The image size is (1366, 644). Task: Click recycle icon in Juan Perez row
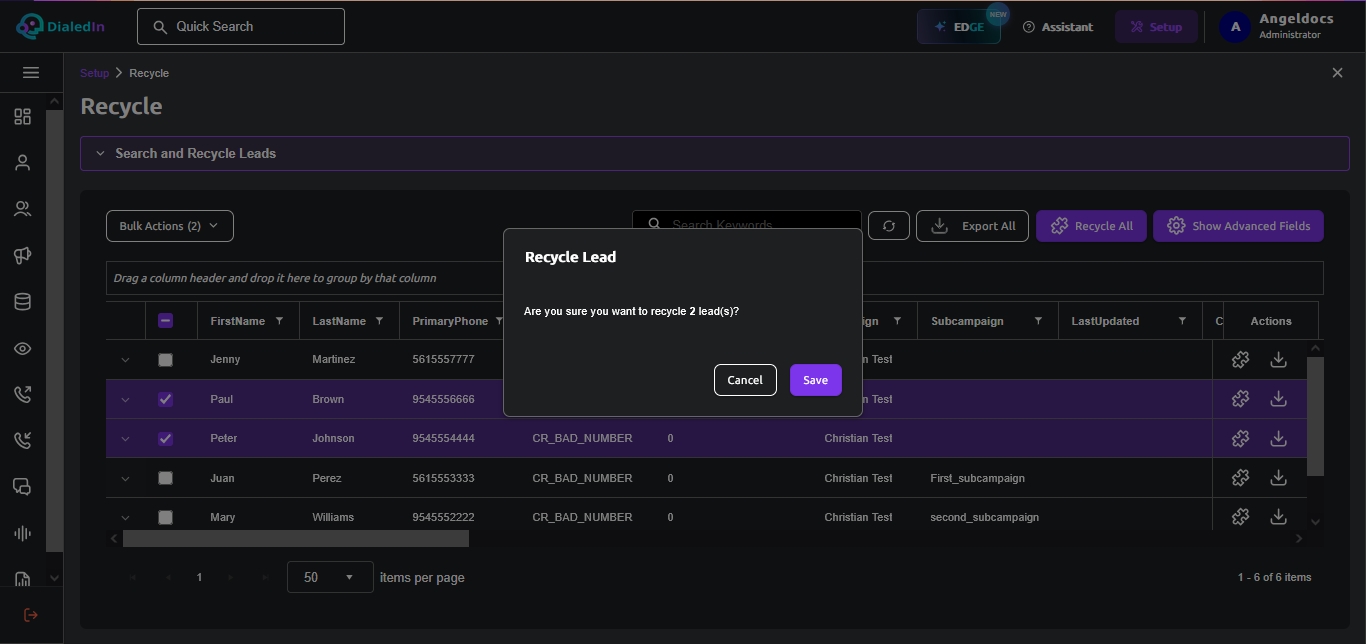[x=1240, y=478]
